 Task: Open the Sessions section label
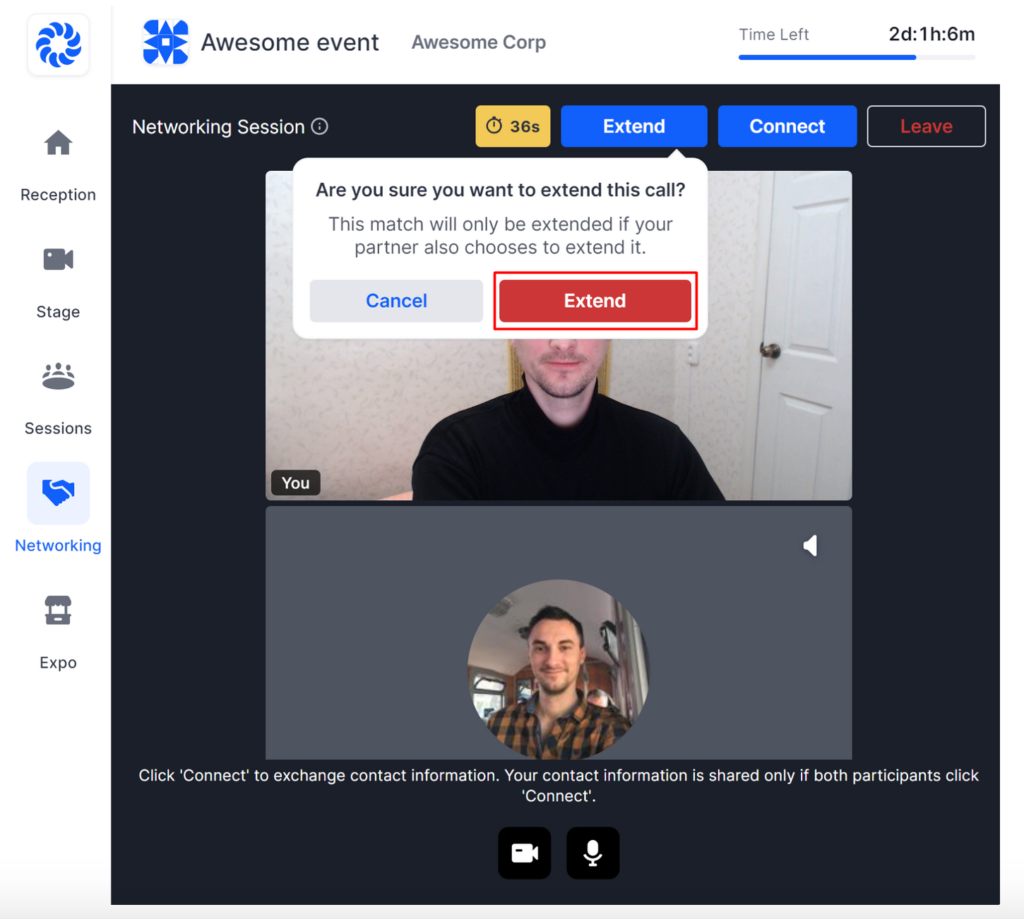click(58, 428)
